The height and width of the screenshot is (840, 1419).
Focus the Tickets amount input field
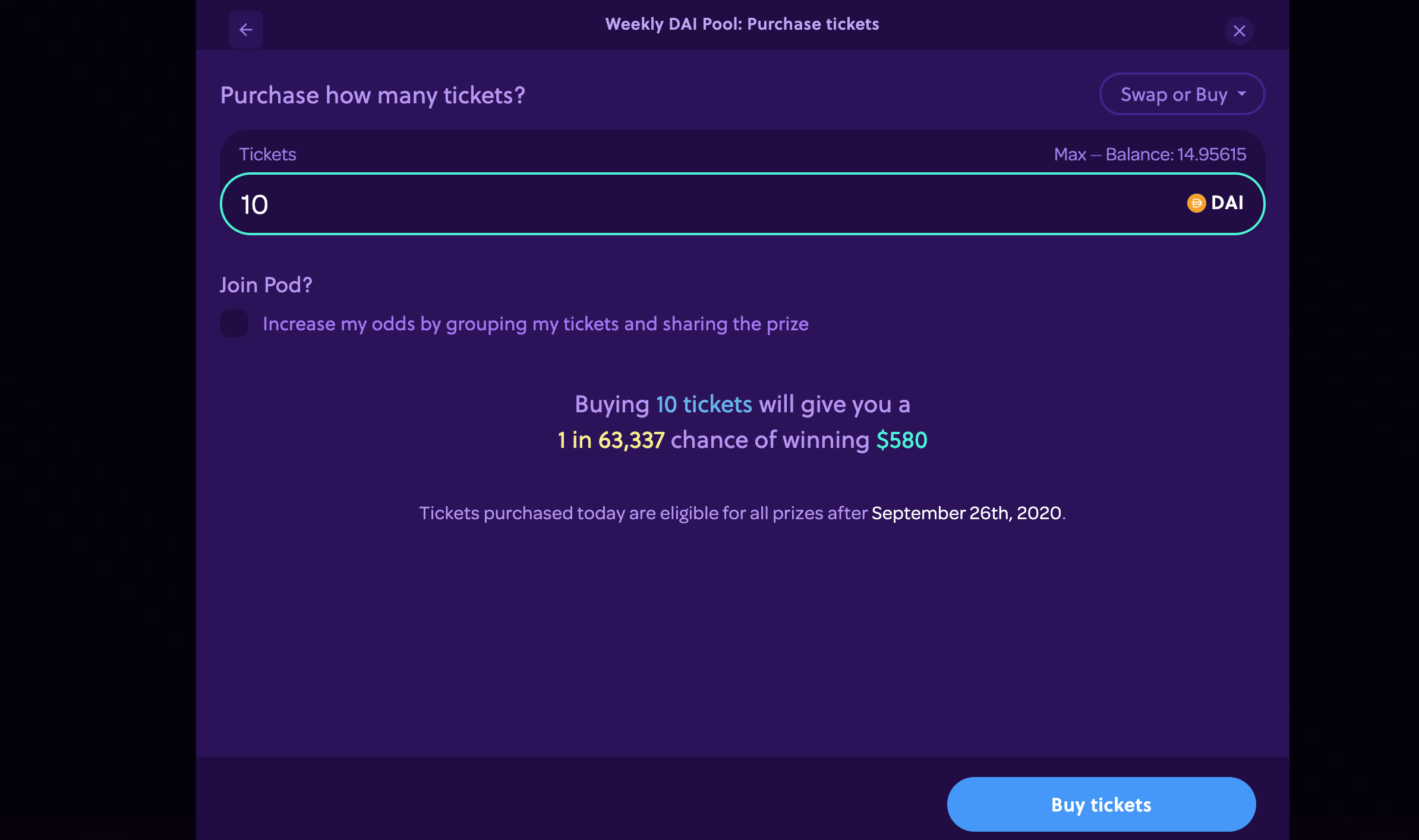[x=742, y=204]
